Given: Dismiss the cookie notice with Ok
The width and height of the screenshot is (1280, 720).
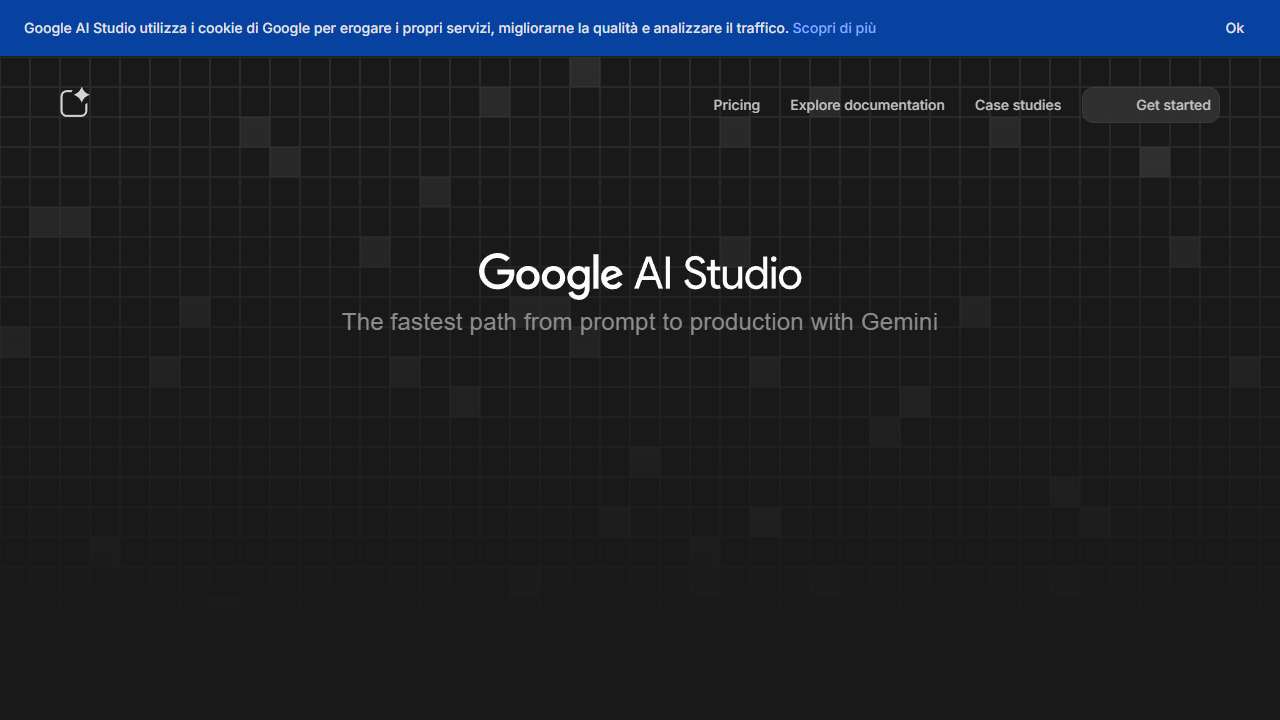Looking at the screenshot, I should click(1234, 28).
